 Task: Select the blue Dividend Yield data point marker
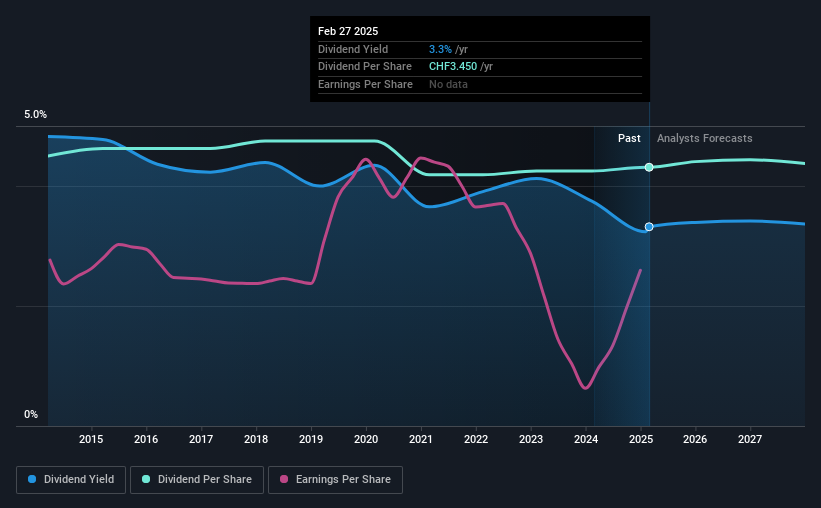coord(649,227)
